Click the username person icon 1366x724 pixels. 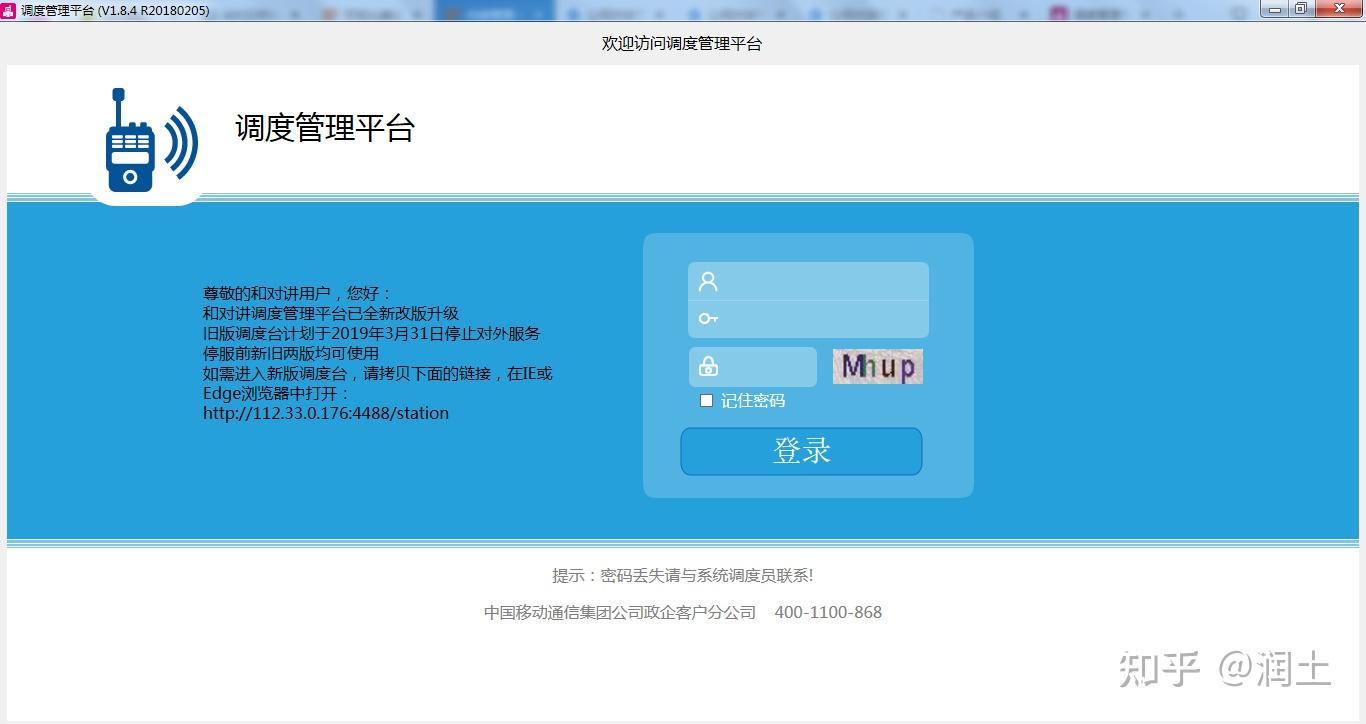point(710,280)
